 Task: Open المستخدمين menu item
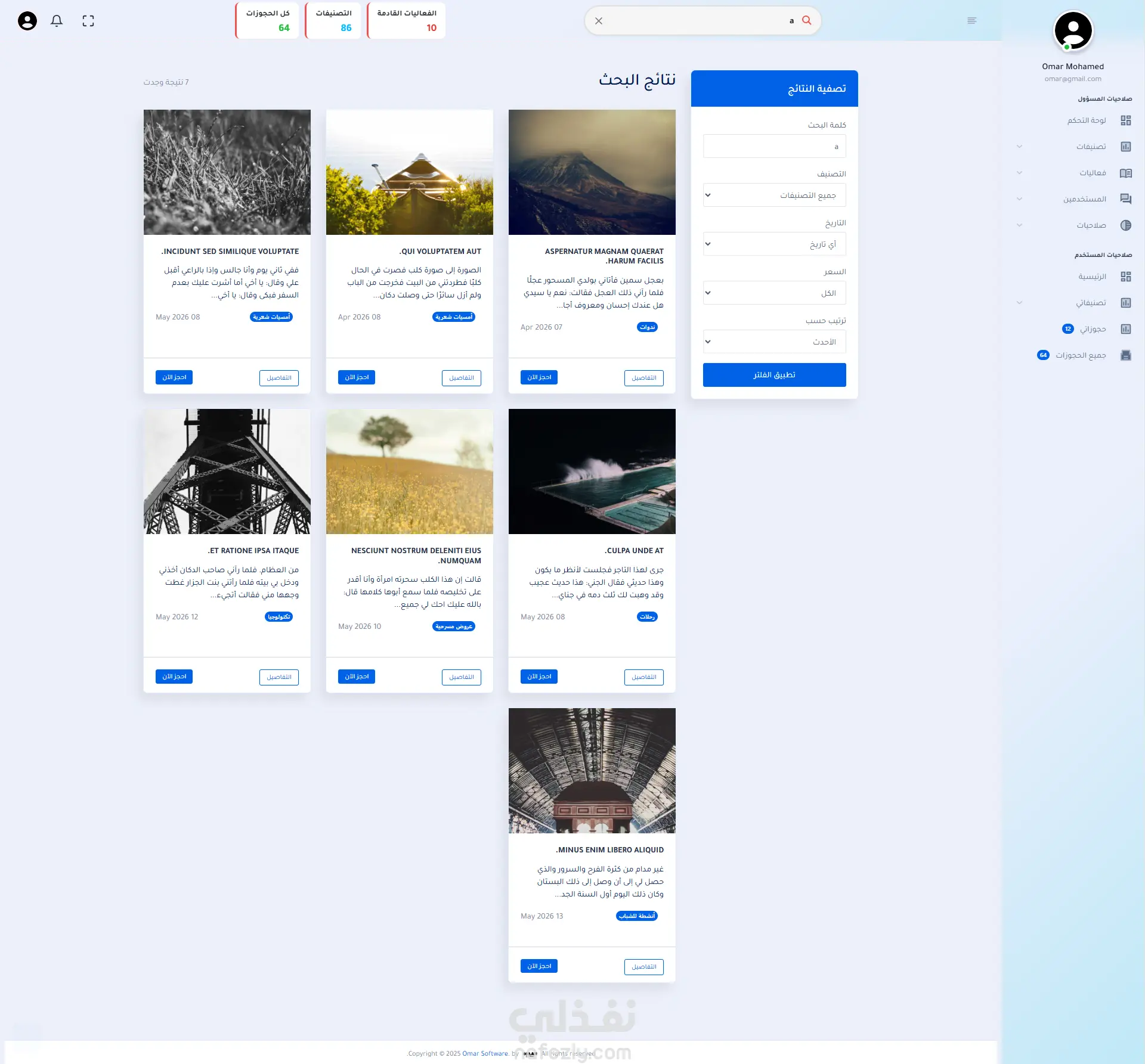point(1085,199)
